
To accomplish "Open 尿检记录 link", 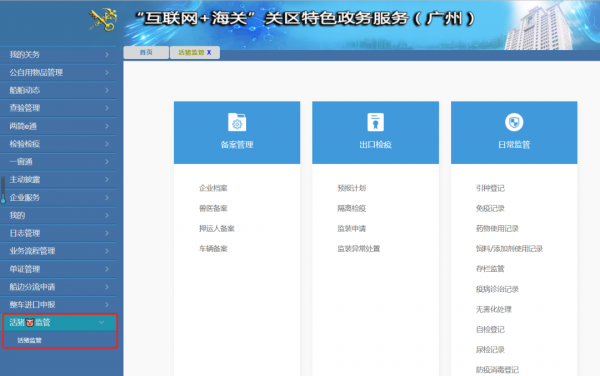I will click(x=490, y=350).
